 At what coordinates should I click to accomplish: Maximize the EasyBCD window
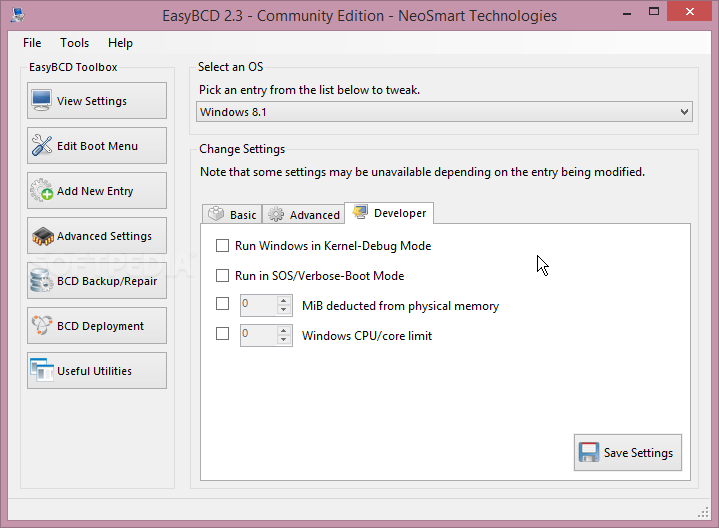(654, 12)
